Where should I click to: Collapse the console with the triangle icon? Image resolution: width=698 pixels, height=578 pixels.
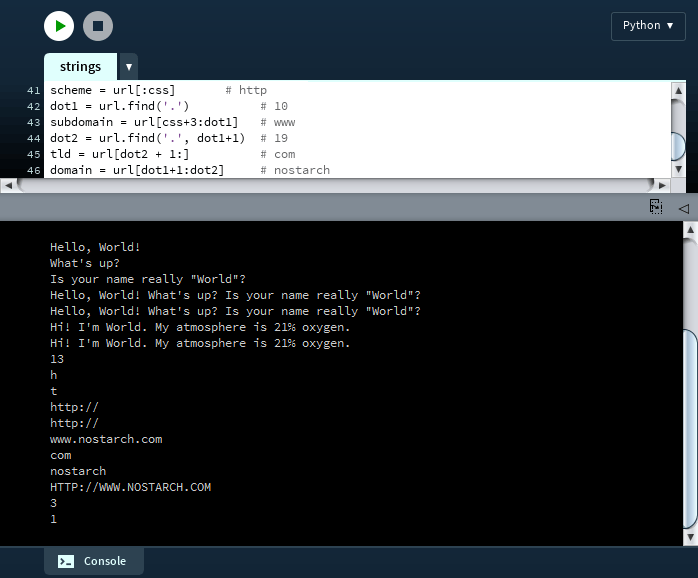tap(684, 208)
